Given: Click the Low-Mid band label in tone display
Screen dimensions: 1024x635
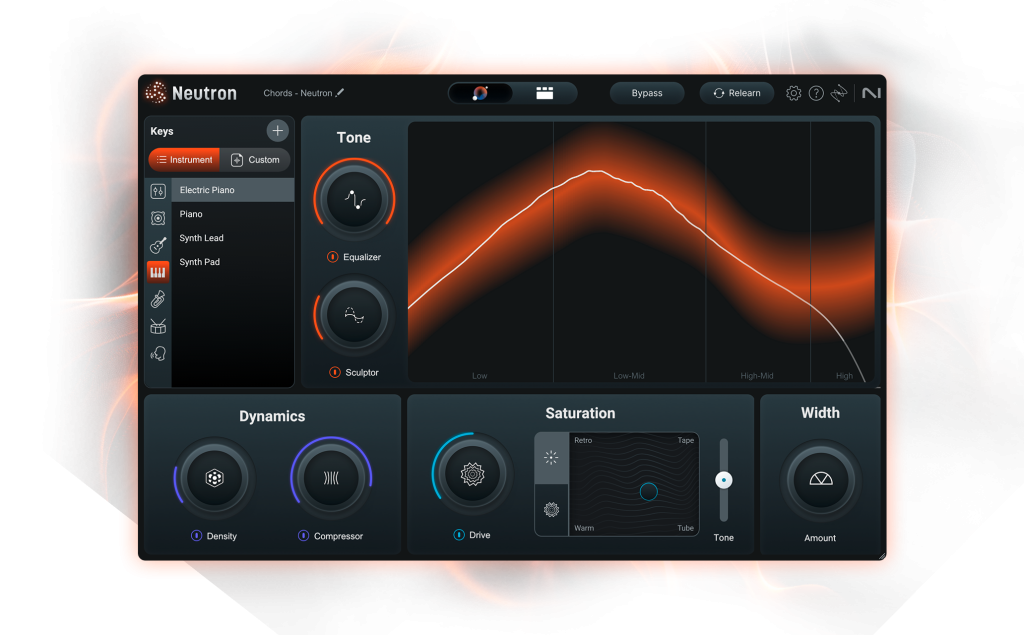Looking at the screenshot, I should click(x=629, y=376).
